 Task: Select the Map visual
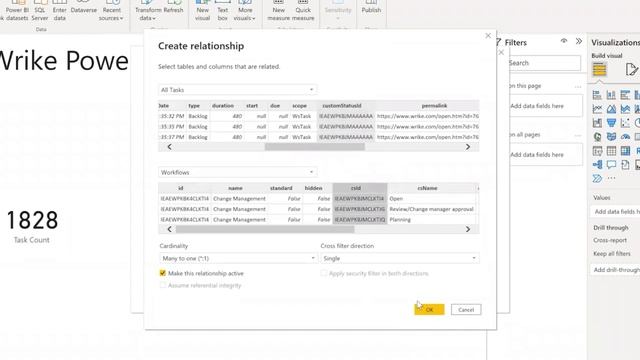tap(597, 137)
